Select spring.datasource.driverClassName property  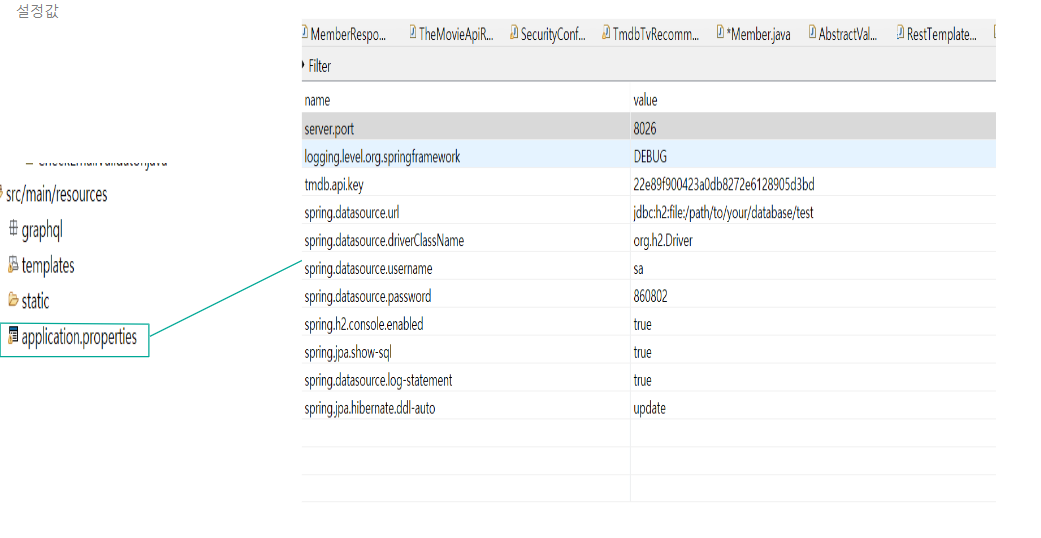tap(384, 240)
